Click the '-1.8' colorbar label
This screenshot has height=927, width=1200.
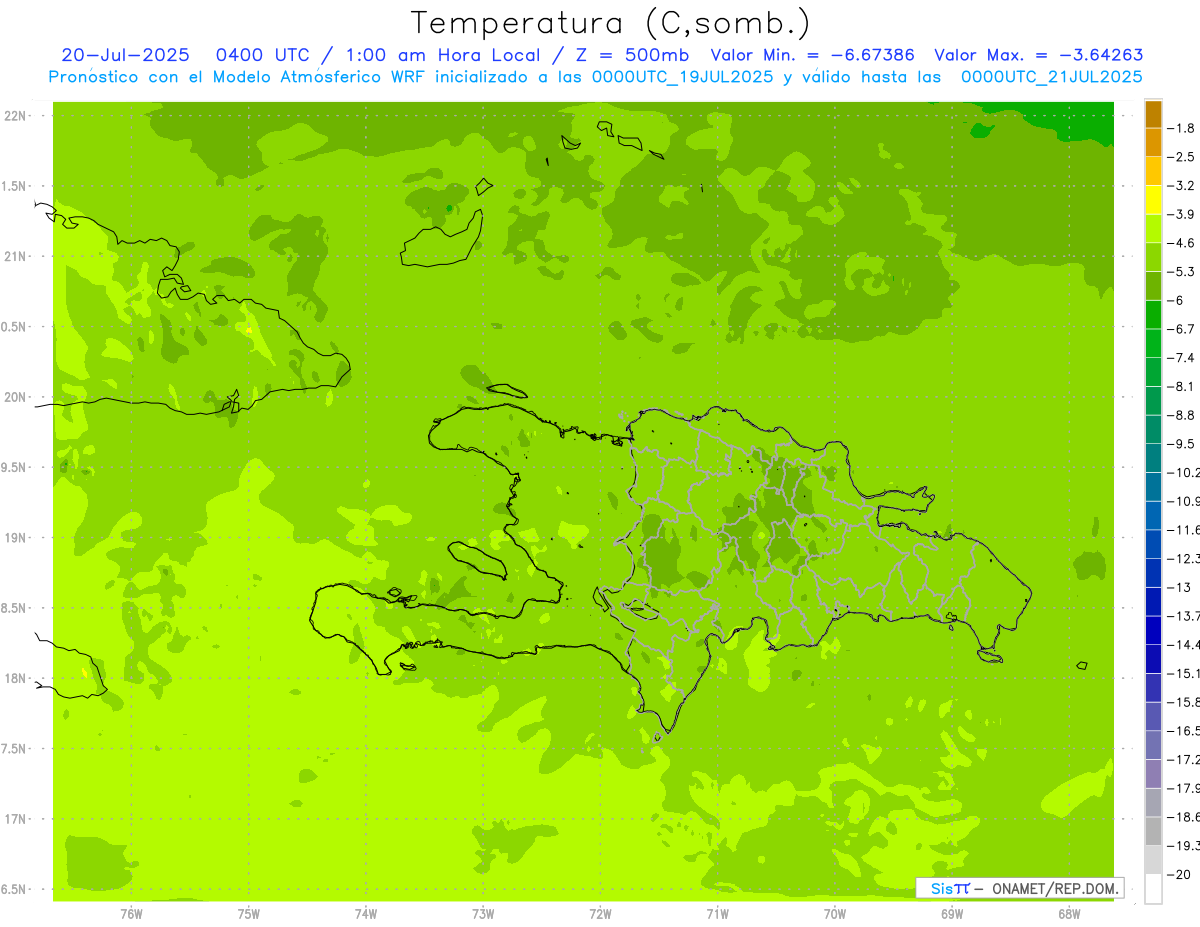tap(1181, 128)
